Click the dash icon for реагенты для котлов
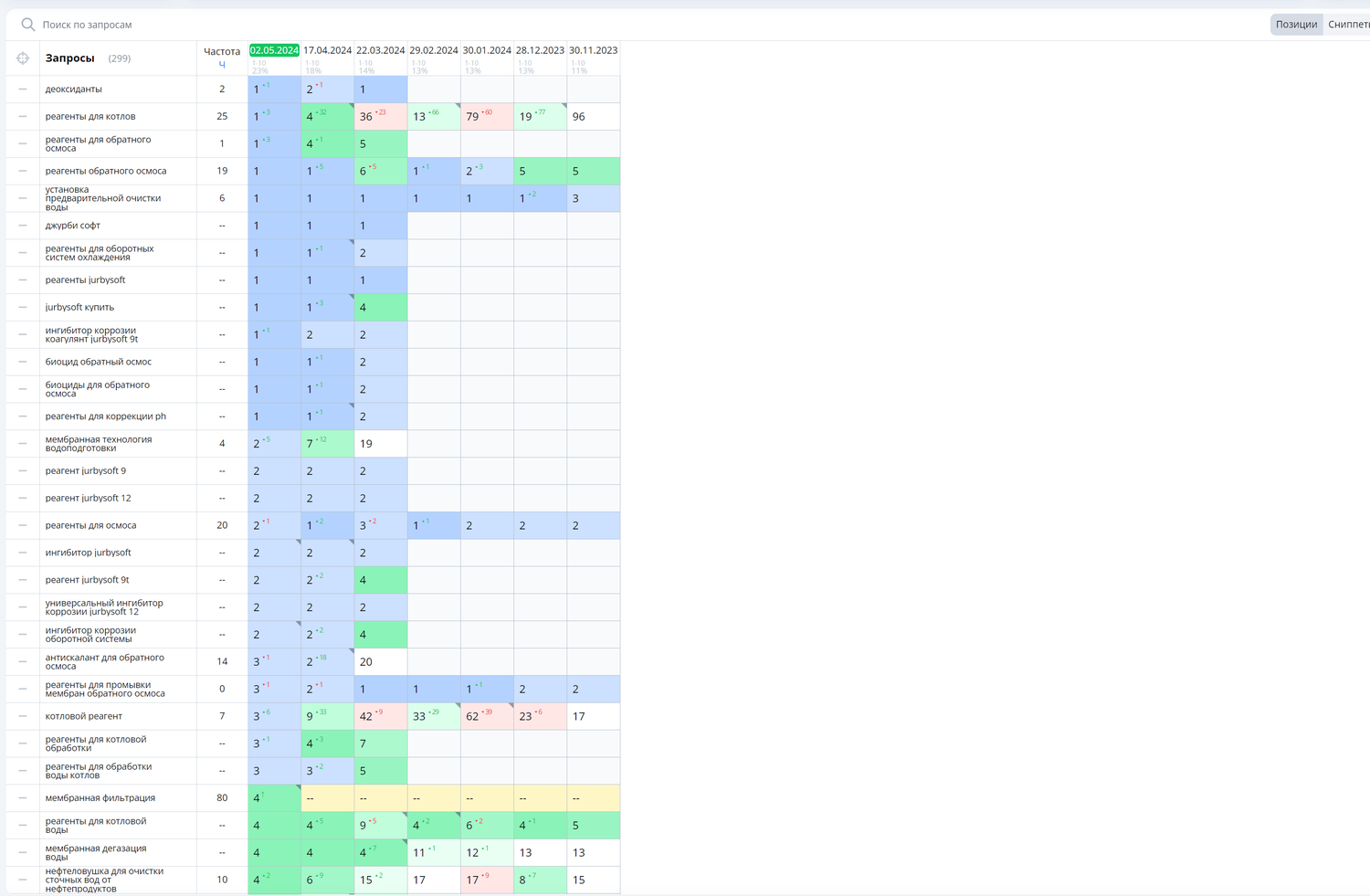1370x896 pixels. pyautogui.click(x=23, y=117)
